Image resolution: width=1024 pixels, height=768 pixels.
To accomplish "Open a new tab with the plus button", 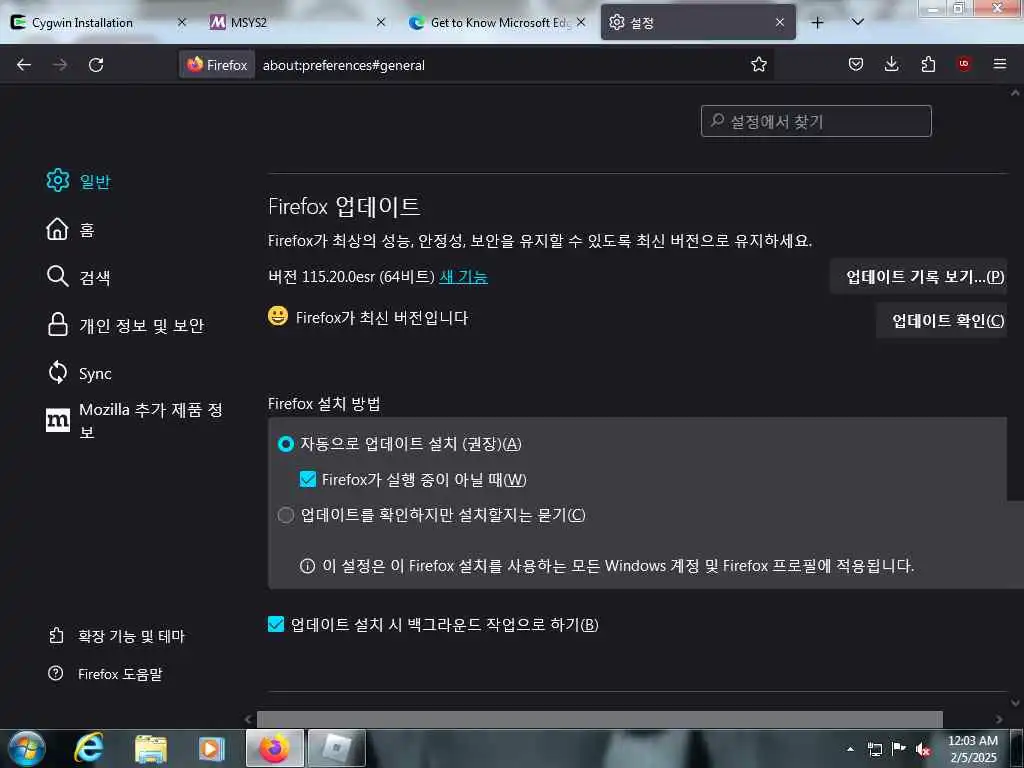I will coord(817,22).
